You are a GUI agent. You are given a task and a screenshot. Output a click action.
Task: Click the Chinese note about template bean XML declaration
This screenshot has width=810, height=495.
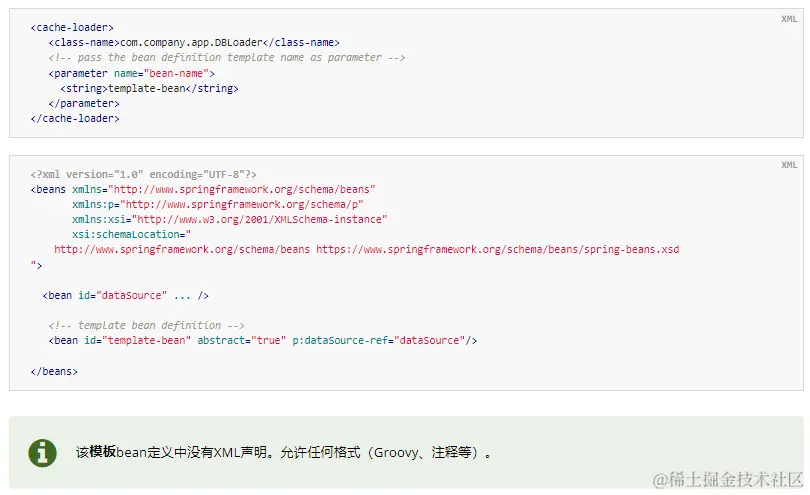pos(283,453)
